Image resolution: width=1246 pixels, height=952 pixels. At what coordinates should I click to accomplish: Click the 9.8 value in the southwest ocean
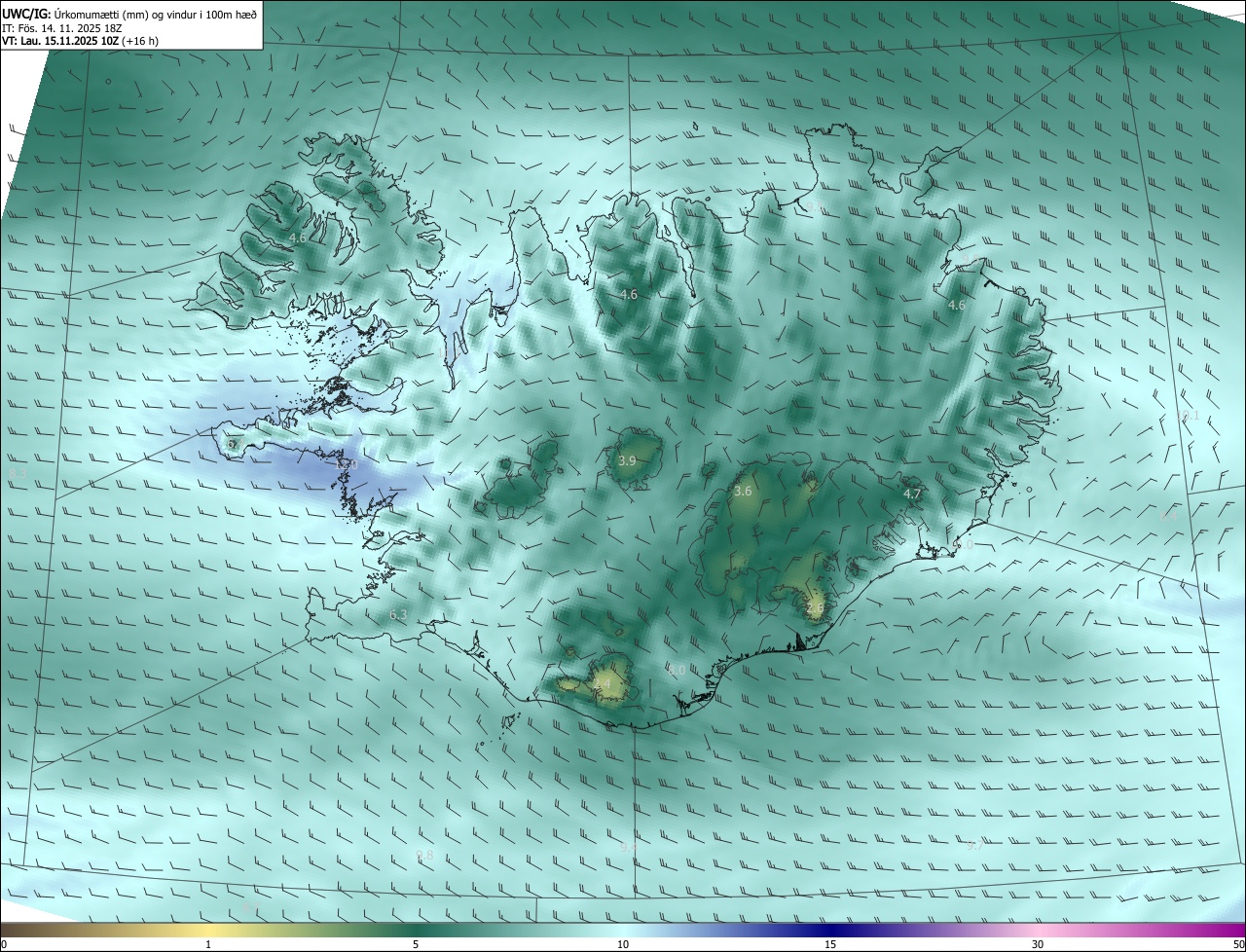tap(424, 856)
